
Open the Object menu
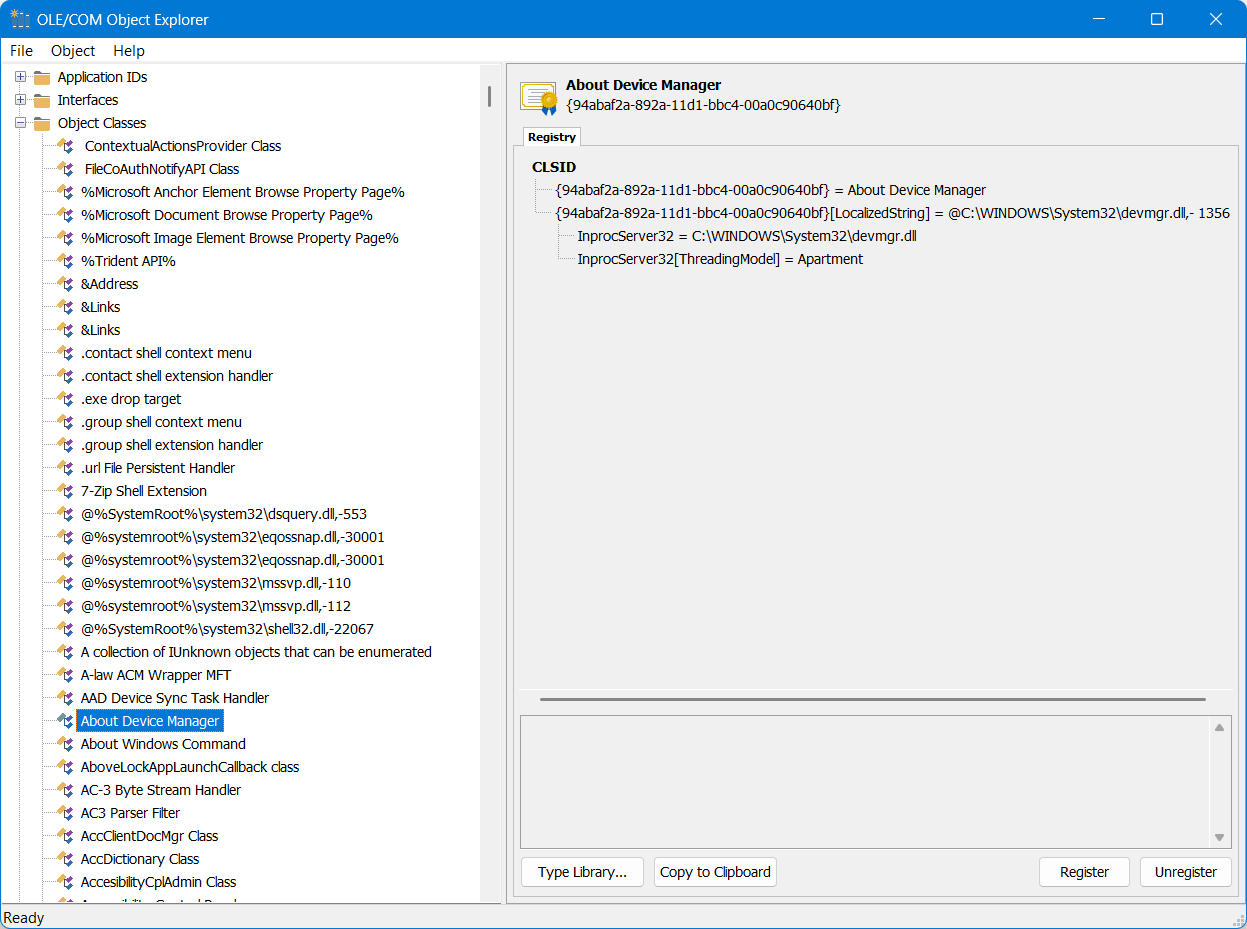(x=73, y=51)
